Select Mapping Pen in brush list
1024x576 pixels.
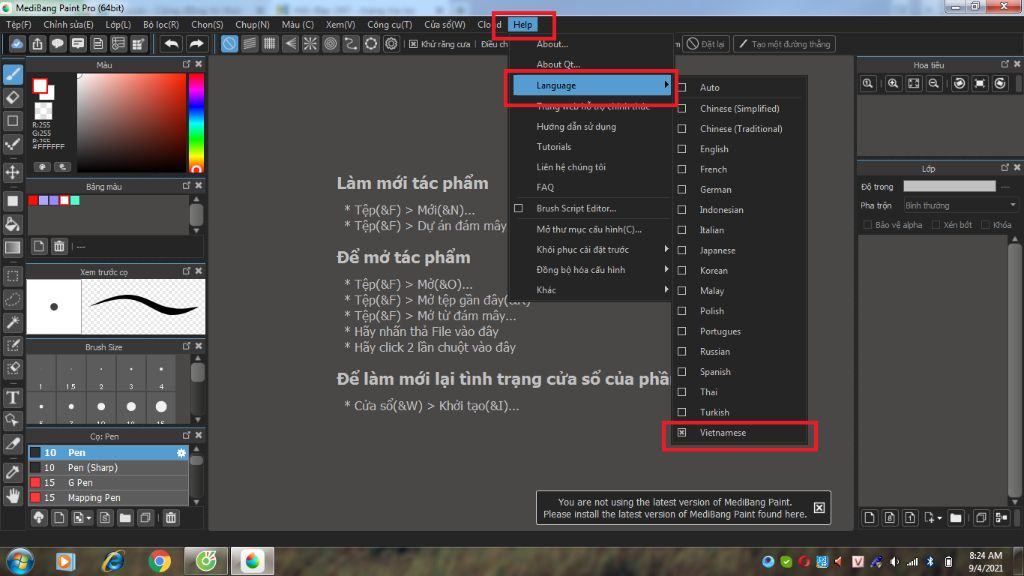(108, 498)
